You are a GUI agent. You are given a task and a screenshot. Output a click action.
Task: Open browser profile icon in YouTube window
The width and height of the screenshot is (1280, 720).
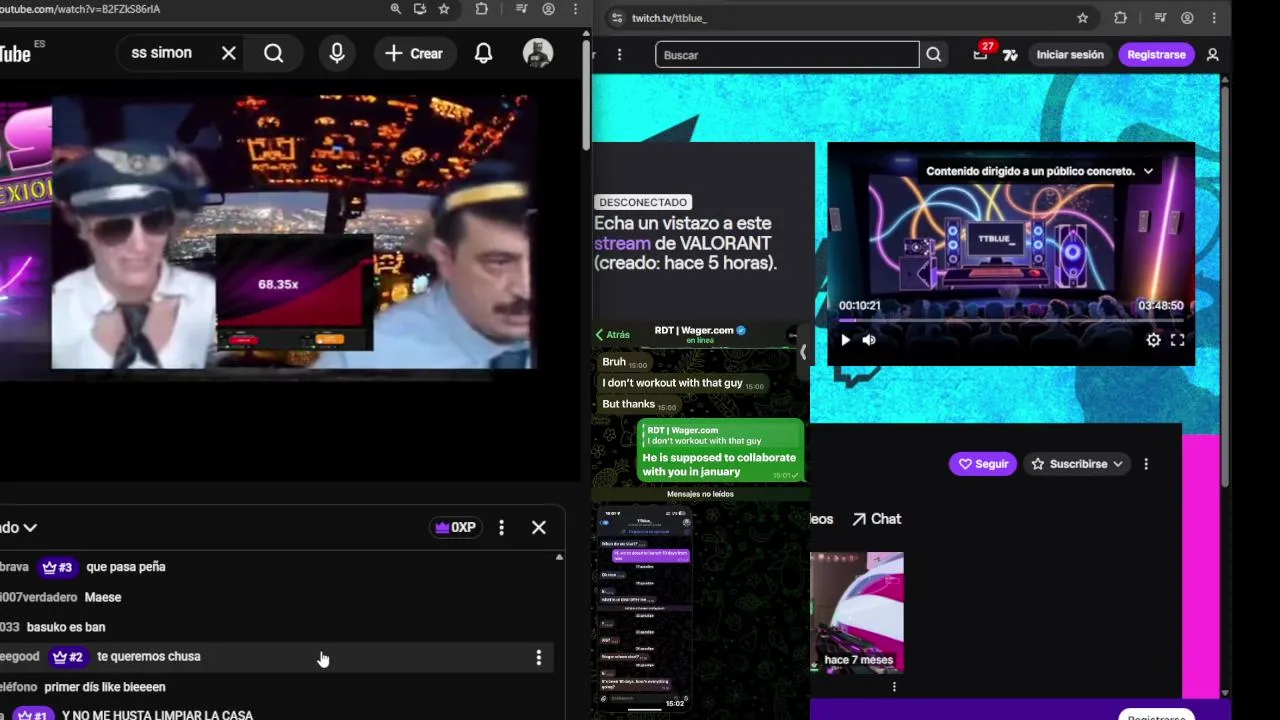(548, 9)
